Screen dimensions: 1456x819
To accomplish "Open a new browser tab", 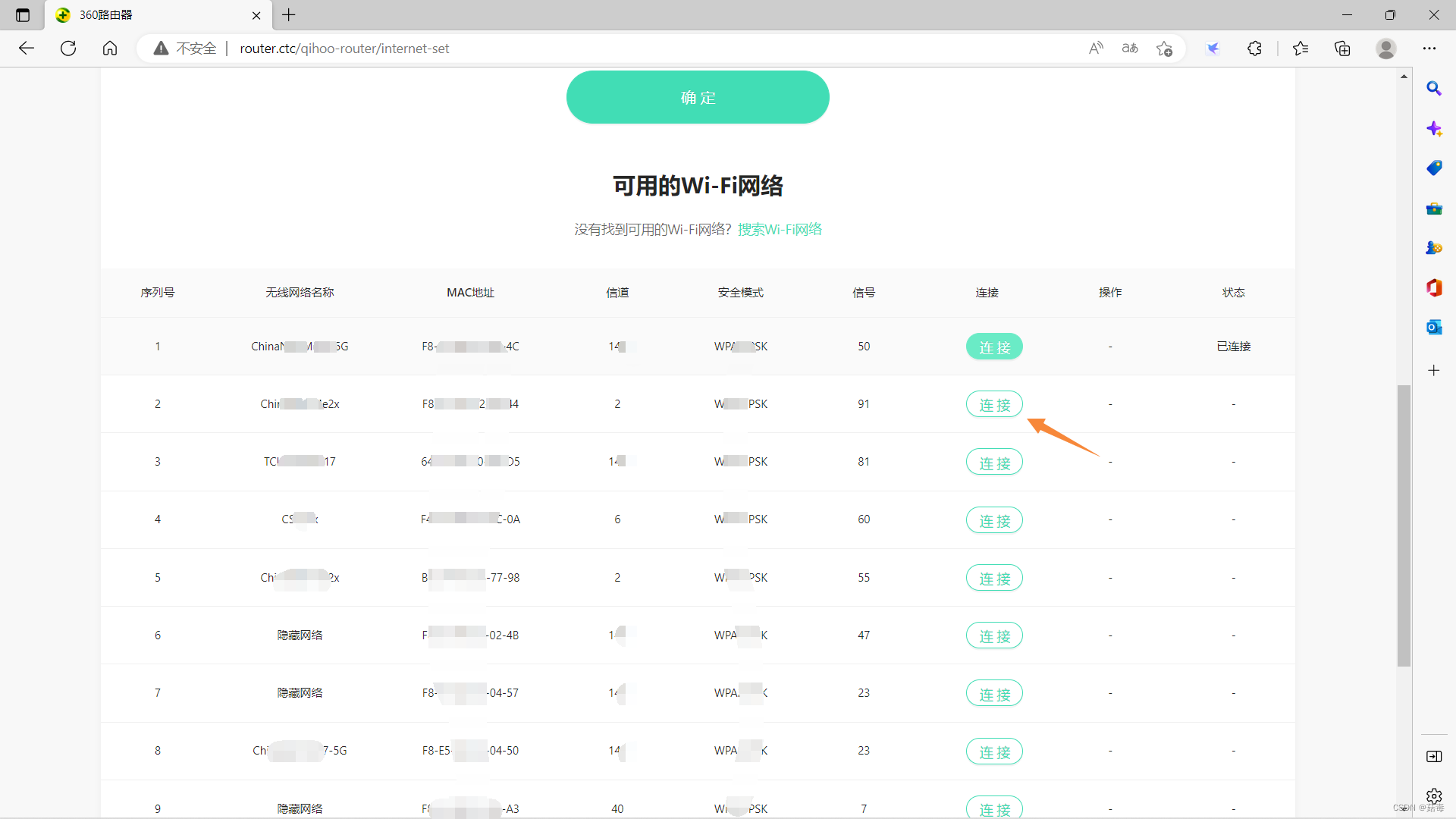I will (289, 15).
